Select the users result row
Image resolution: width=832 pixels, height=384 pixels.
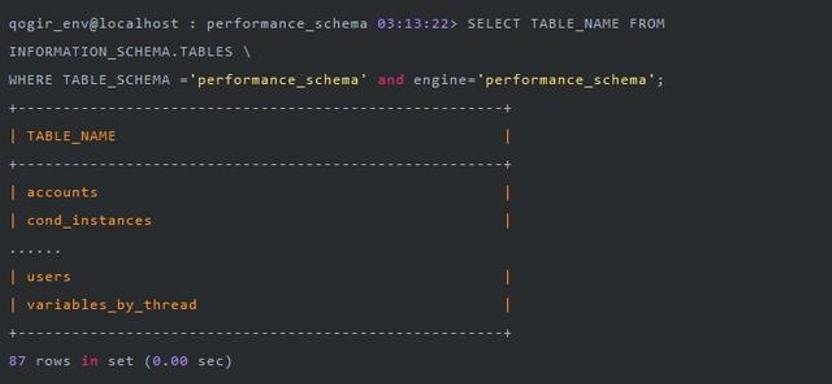coord(260,277)
